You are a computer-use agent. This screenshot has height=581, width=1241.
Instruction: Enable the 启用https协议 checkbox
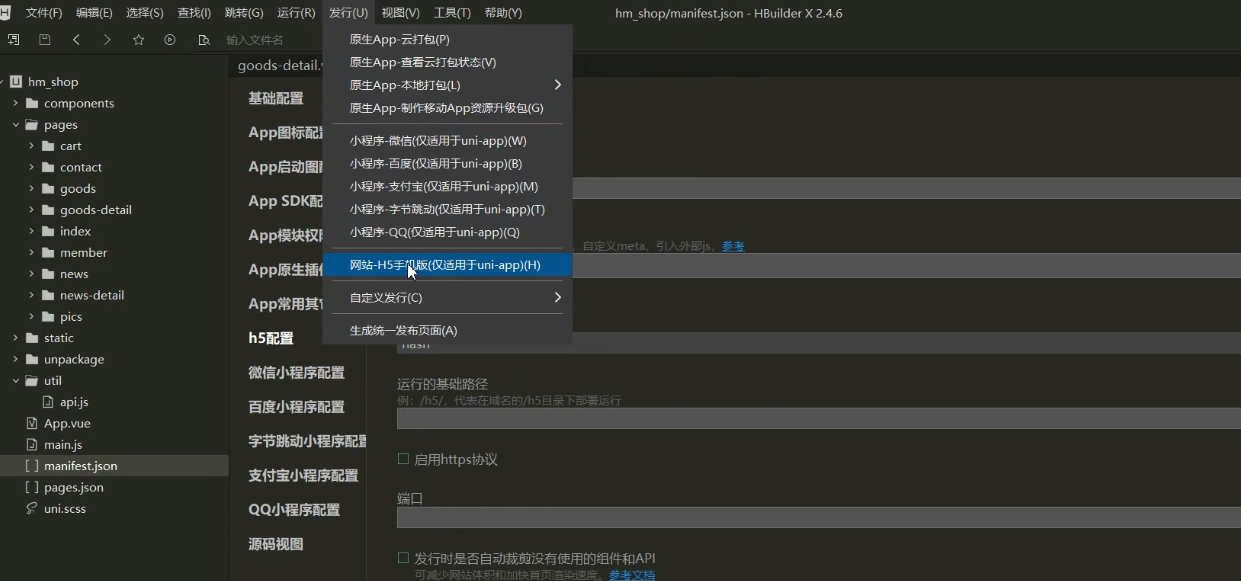[x=404, y=459]
